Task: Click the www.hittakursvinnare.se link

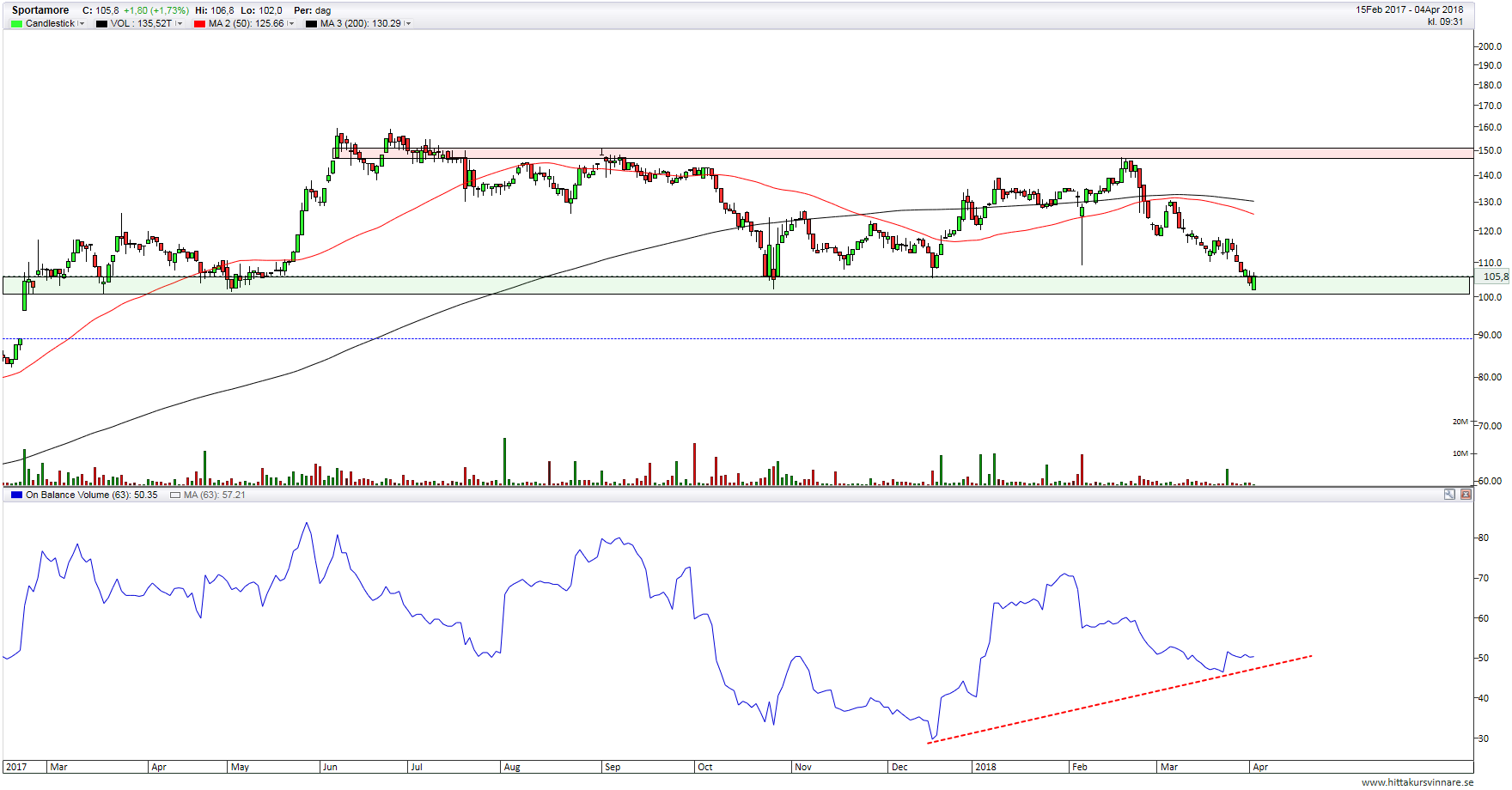Action: tap(1417, 782)
